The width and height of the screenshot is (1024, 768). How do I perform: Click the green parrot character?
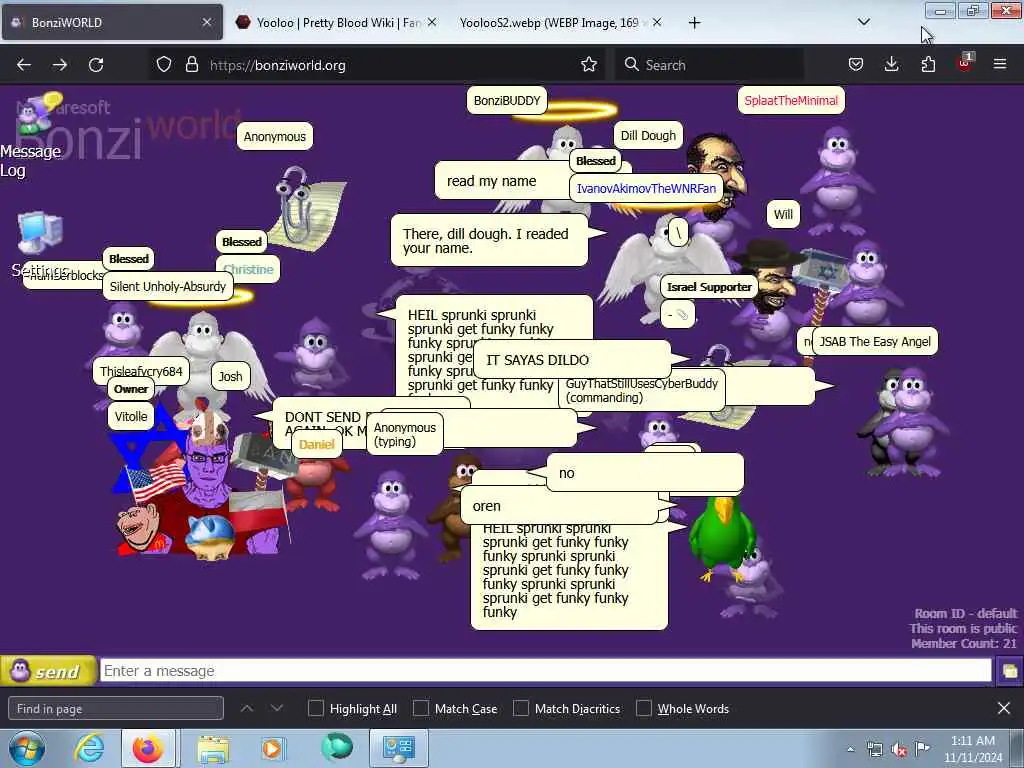[x=722, y=538]
